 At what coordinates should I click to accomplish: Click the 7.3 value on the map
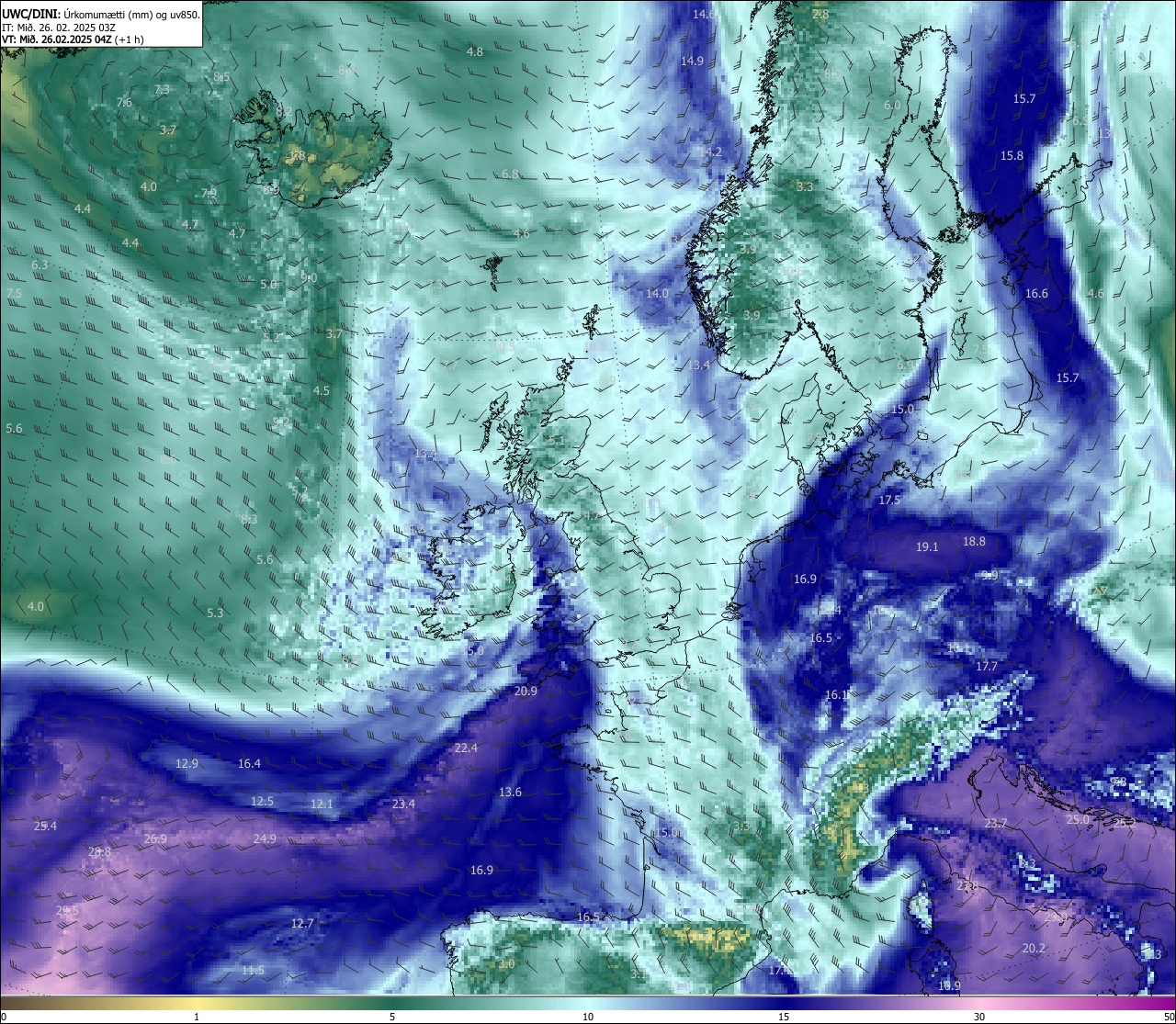162,89
